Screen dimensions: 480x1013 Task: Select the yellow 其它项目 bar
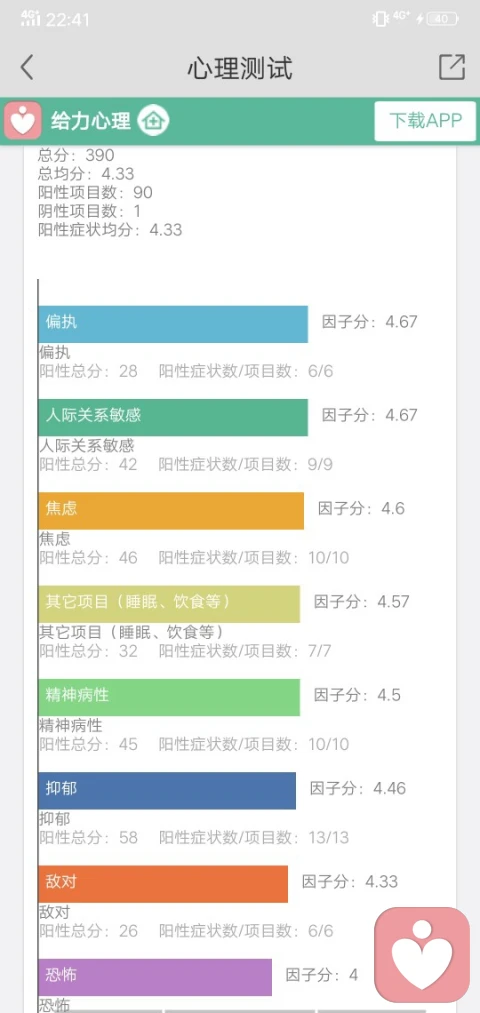coord(169,603)
